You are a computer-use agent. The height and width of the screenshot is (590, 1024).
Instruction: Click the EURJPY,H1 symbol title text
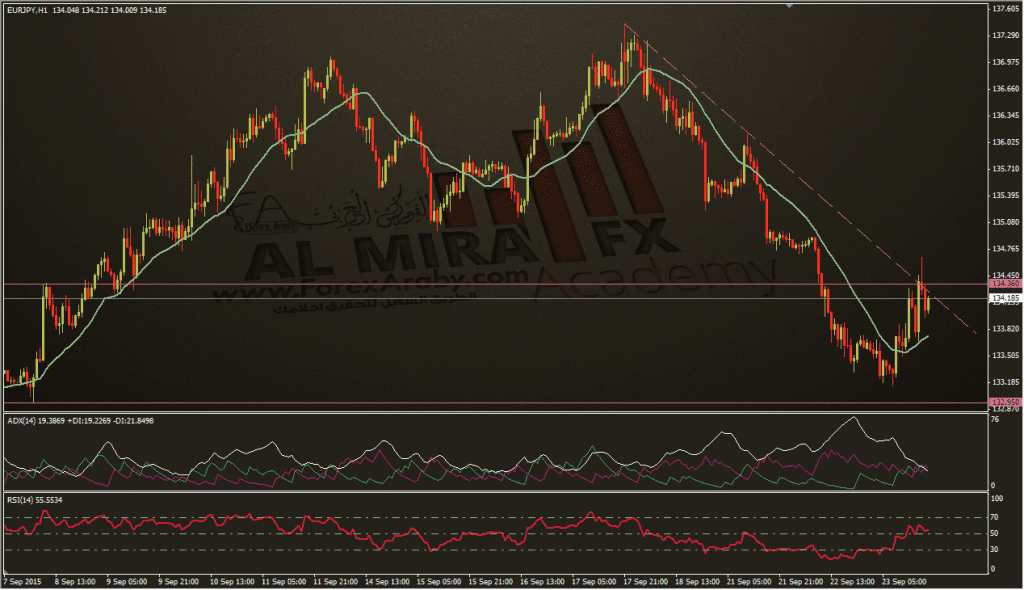[25, 10]
